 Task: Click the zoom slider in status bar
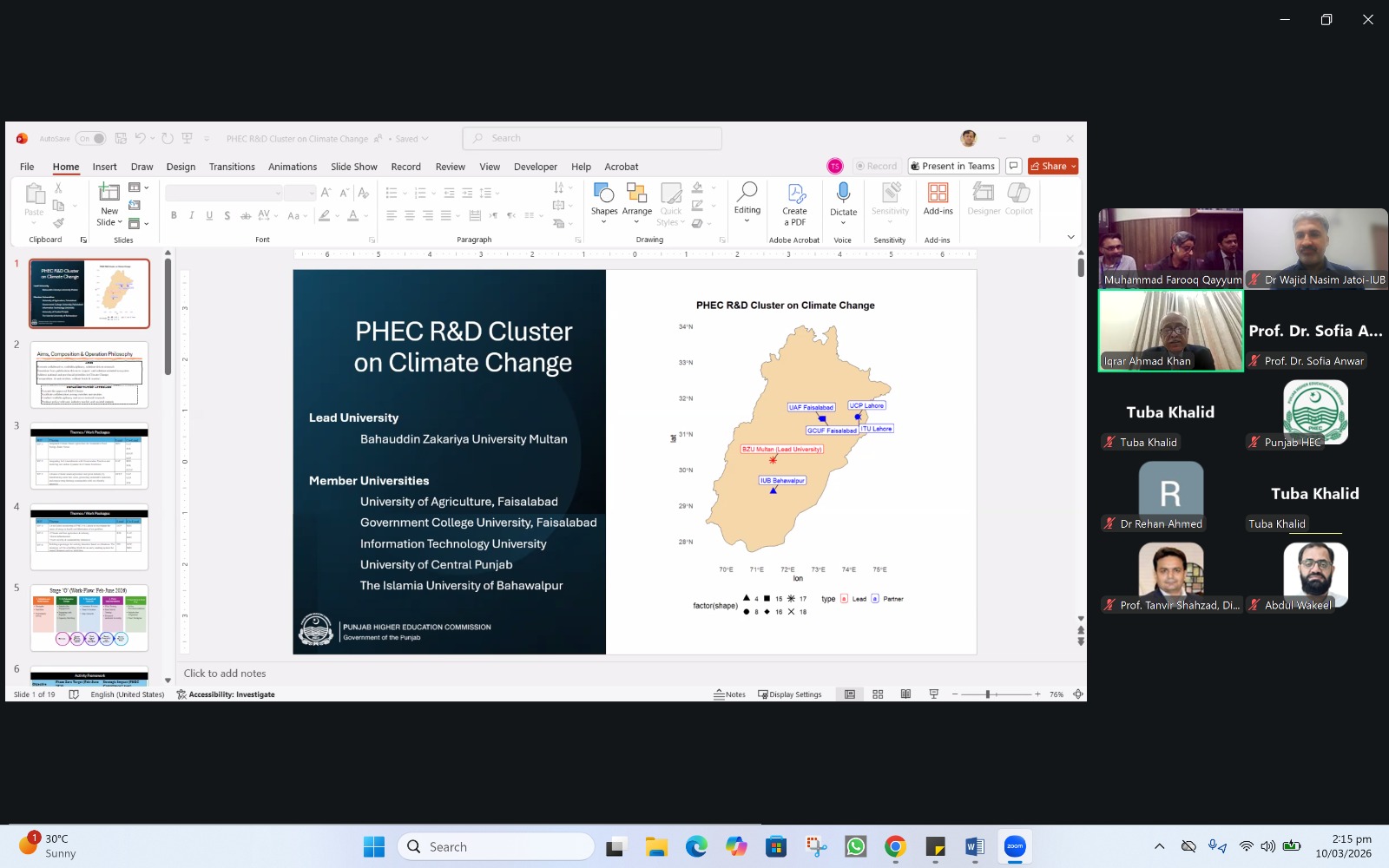pyautogui.click(x=988, y=694)
